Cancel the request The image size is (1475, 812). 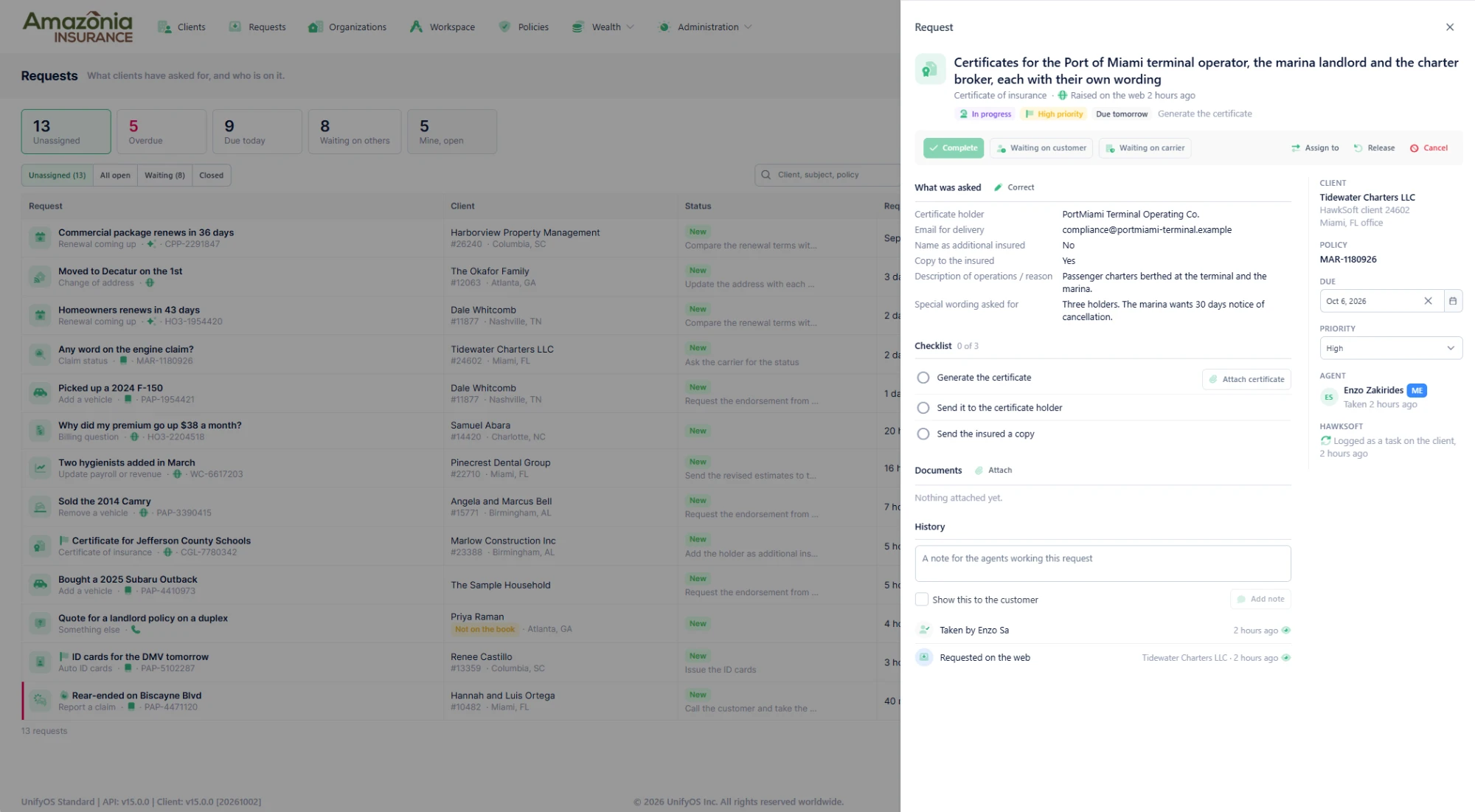1429,148
